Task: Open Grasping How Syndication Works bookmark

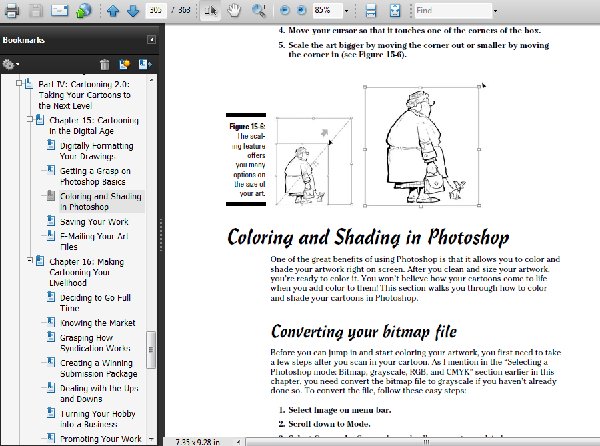Action: pyautogui.click(x=95, y=343)
